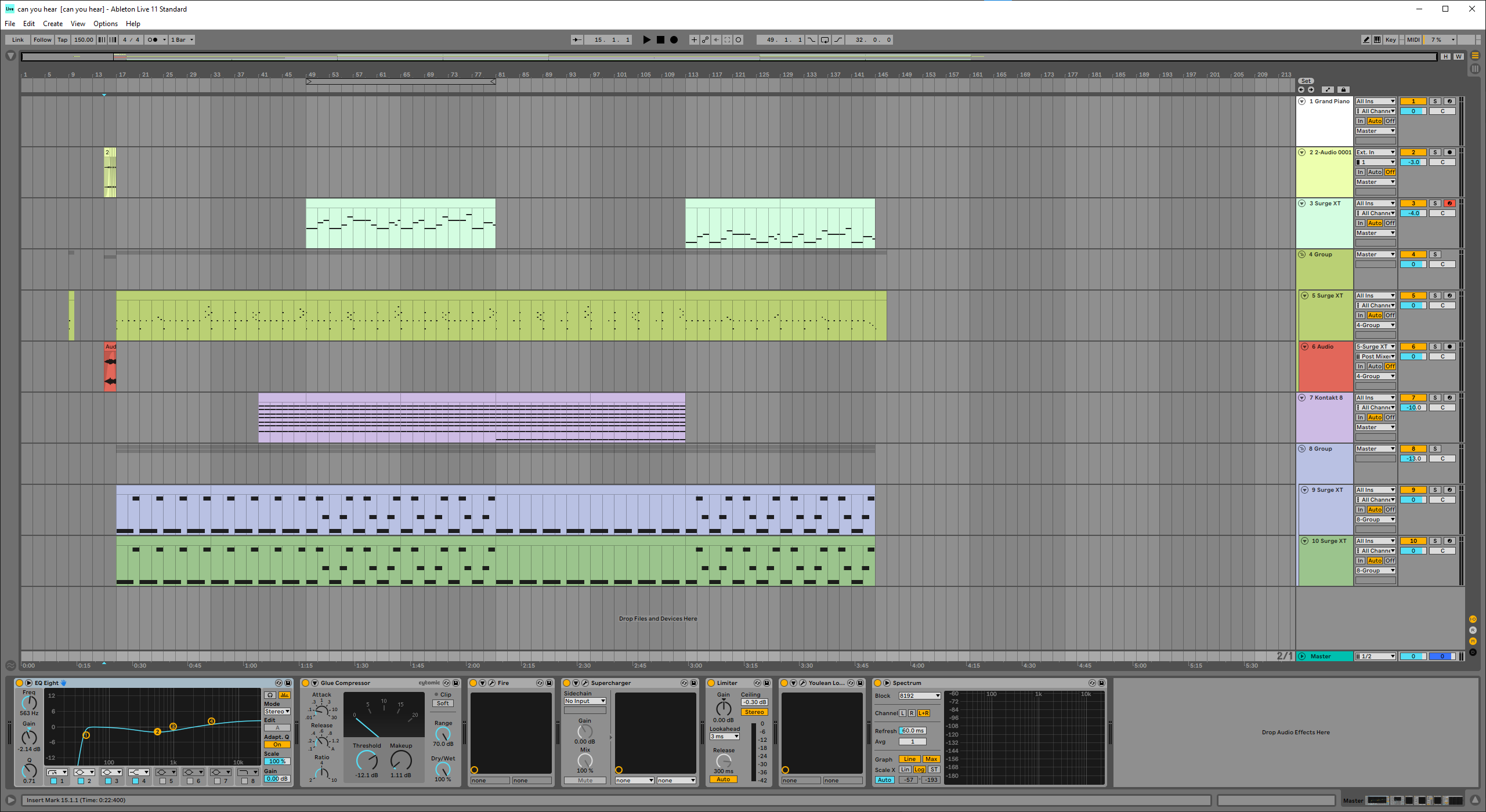
Task: Open EQ Eight Mode Stereo dropdown
Action: click(277, 712)
